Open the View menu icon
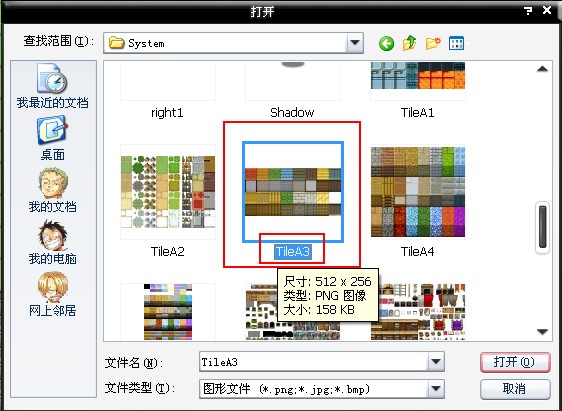562x411 pixels. point(456,43)
